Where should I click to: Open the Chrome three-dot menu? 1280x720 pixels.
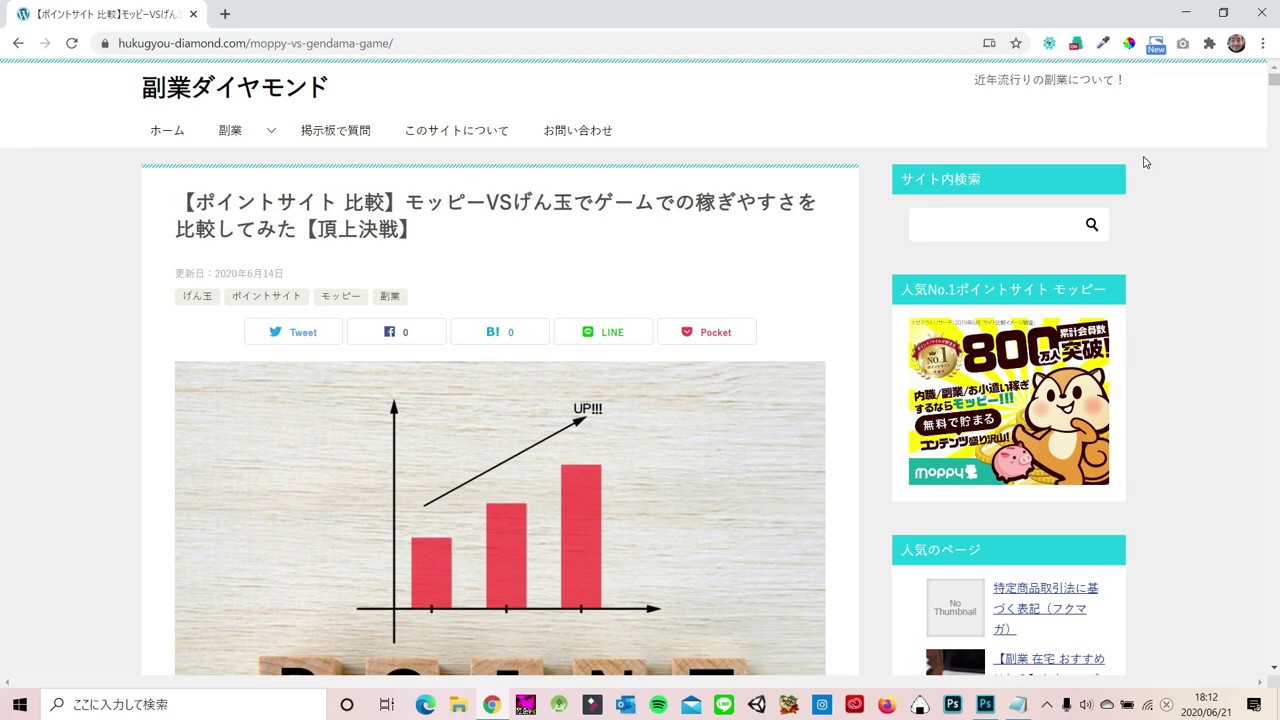(x=1262, y=43)
